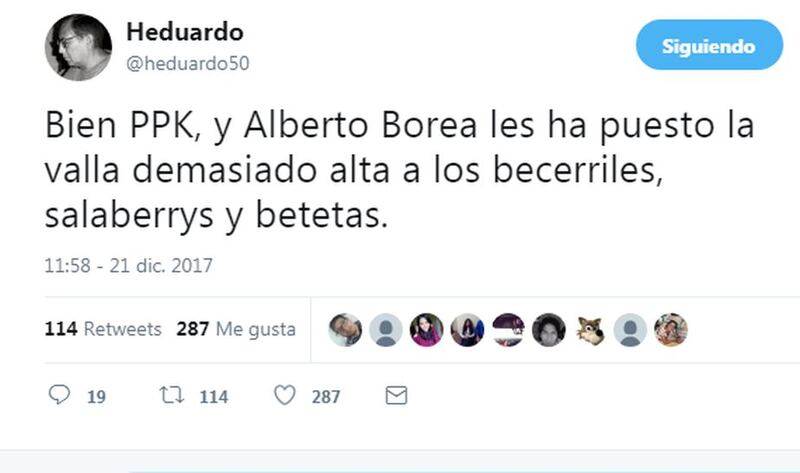The image size is (800, 473).
Task: Open the last liker avatar in row
Action: pyautogui.click(x=671, y=330)
